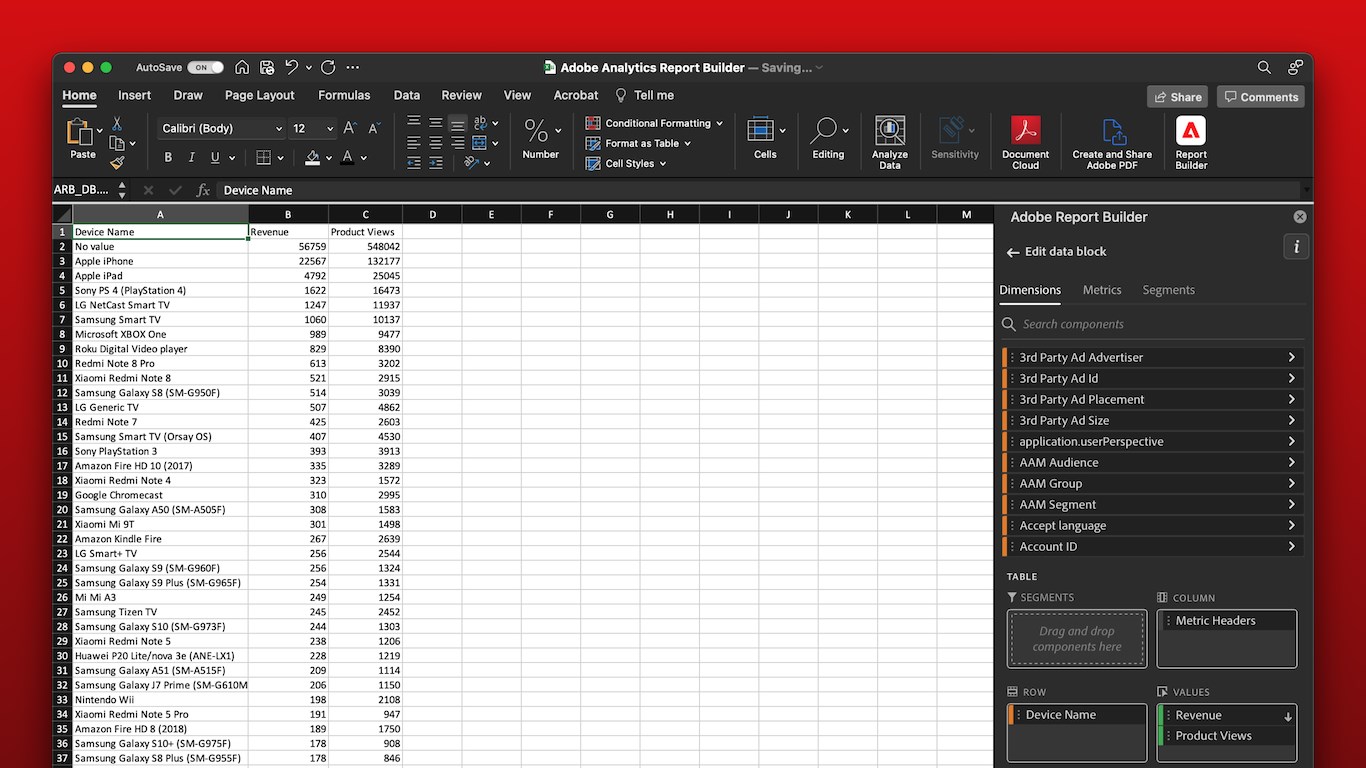Click the Share button
Image resolution: width=1366 pixels, height=768 pixels.
pyautogui.click(x=1177, y=97)
